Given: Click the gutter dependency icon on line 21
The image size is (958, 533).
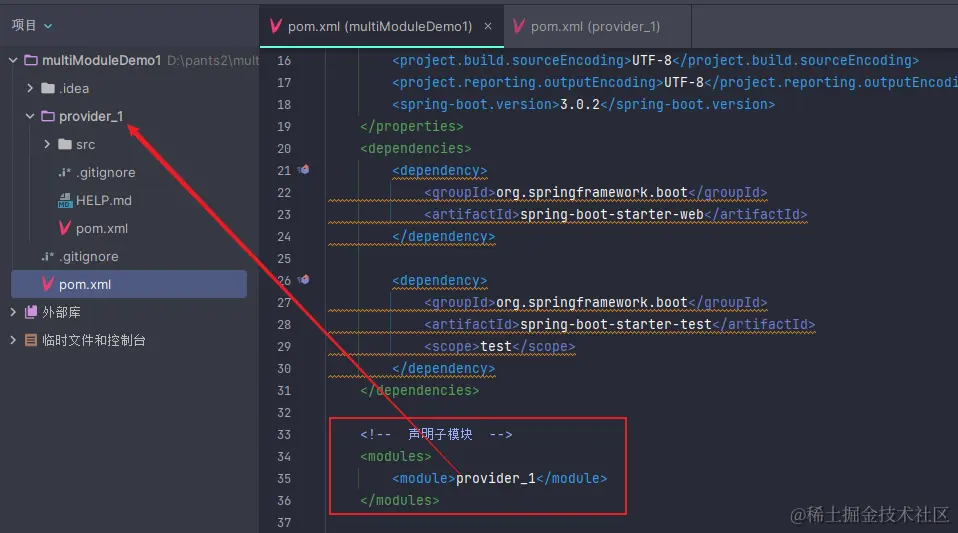Looking at the screenshot, I should [x=304, y=170].
